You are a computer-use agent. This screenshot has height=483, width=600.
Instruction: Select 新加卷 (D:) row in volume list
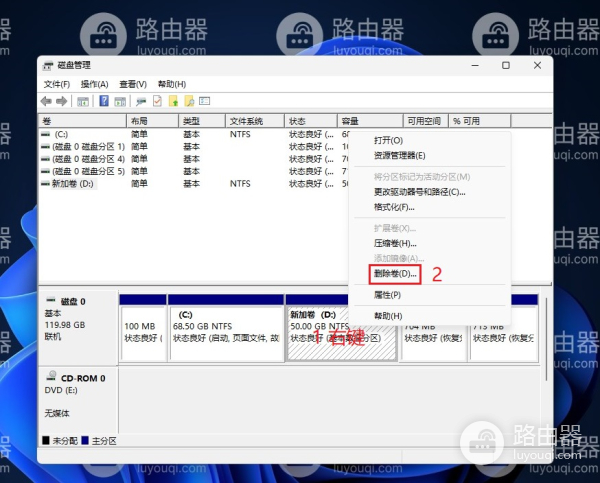tap(194, 184)
